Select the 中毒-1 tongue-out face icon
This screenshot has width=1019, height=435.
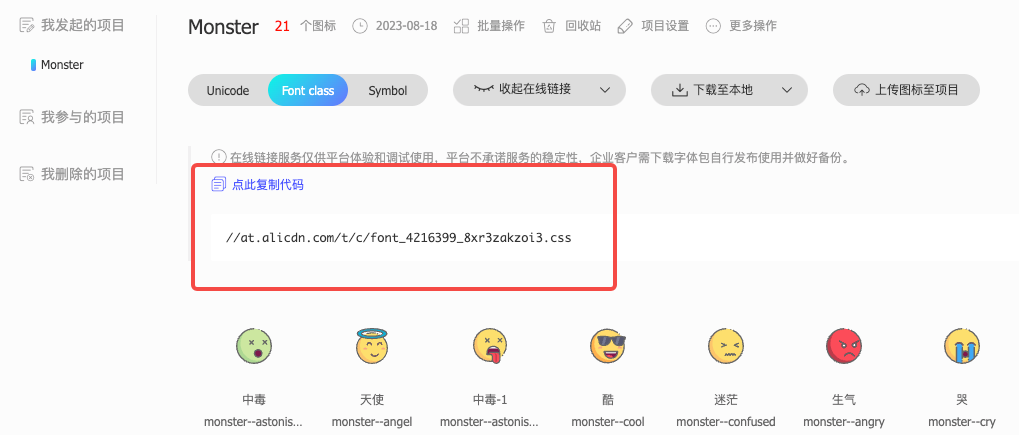pos(489,346)
